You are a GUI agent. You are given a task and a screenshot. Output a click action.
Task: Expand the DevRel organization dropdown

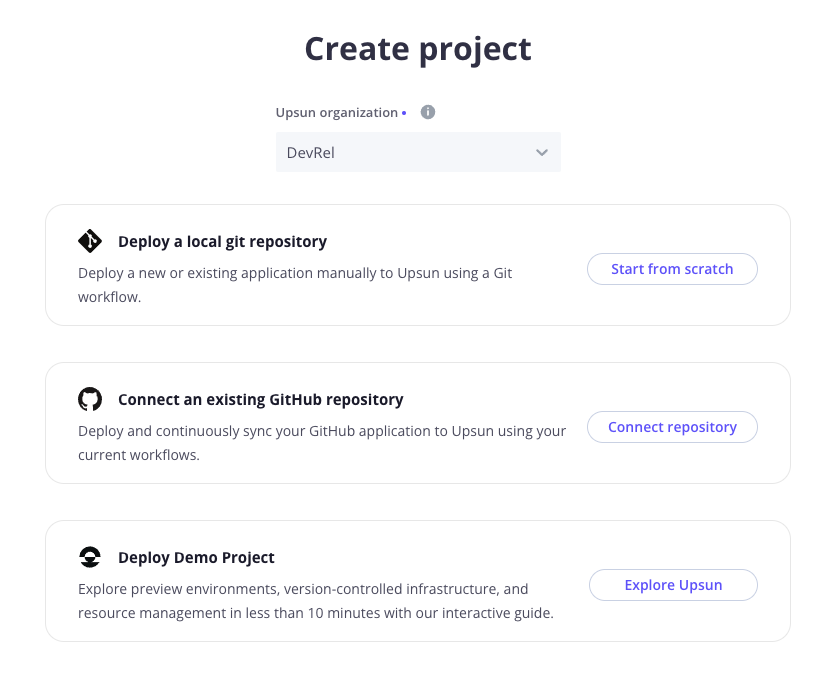click(x=418, y=152)
